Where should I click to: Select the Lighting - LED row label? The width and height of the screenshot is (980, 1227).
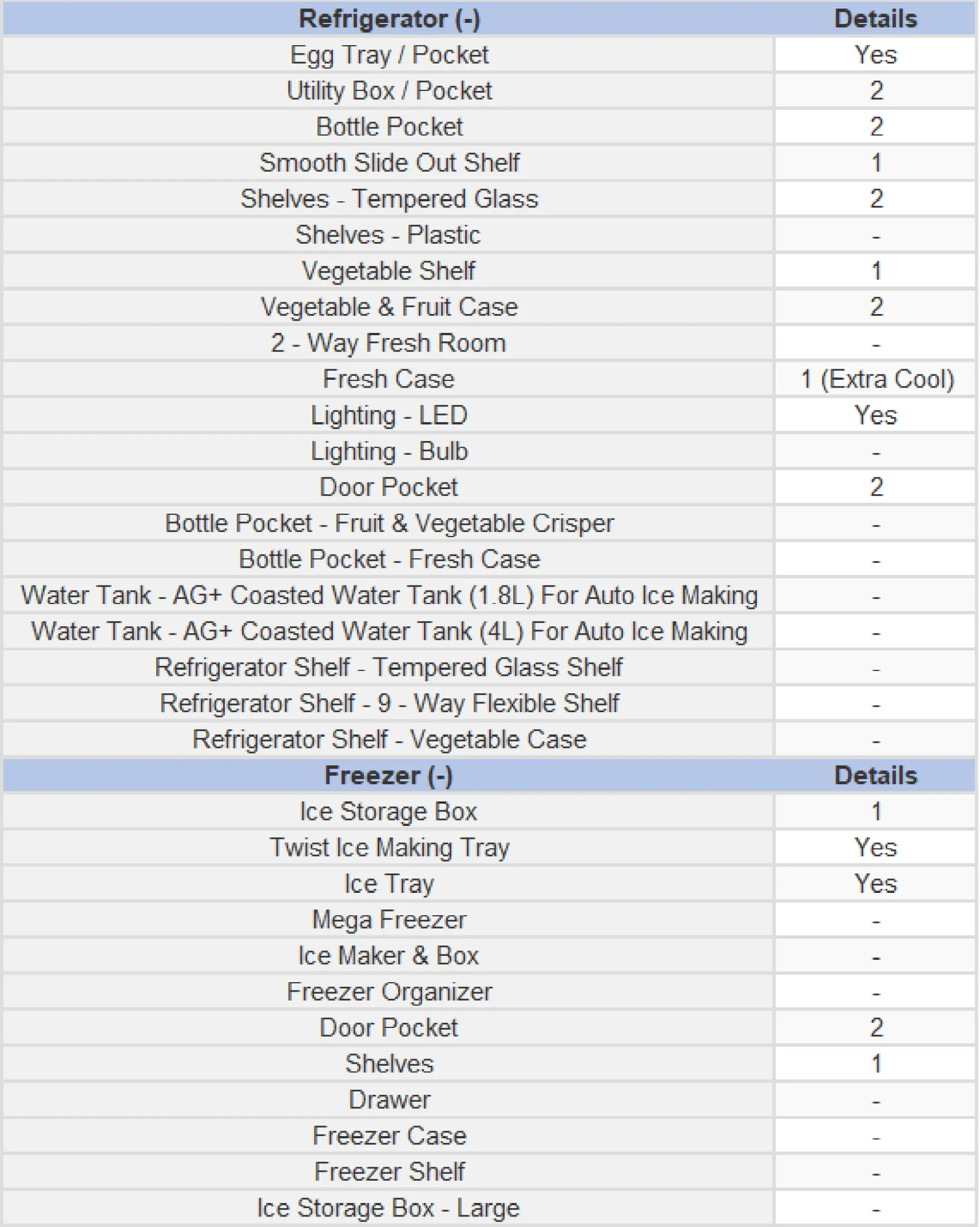click(389, 416)
